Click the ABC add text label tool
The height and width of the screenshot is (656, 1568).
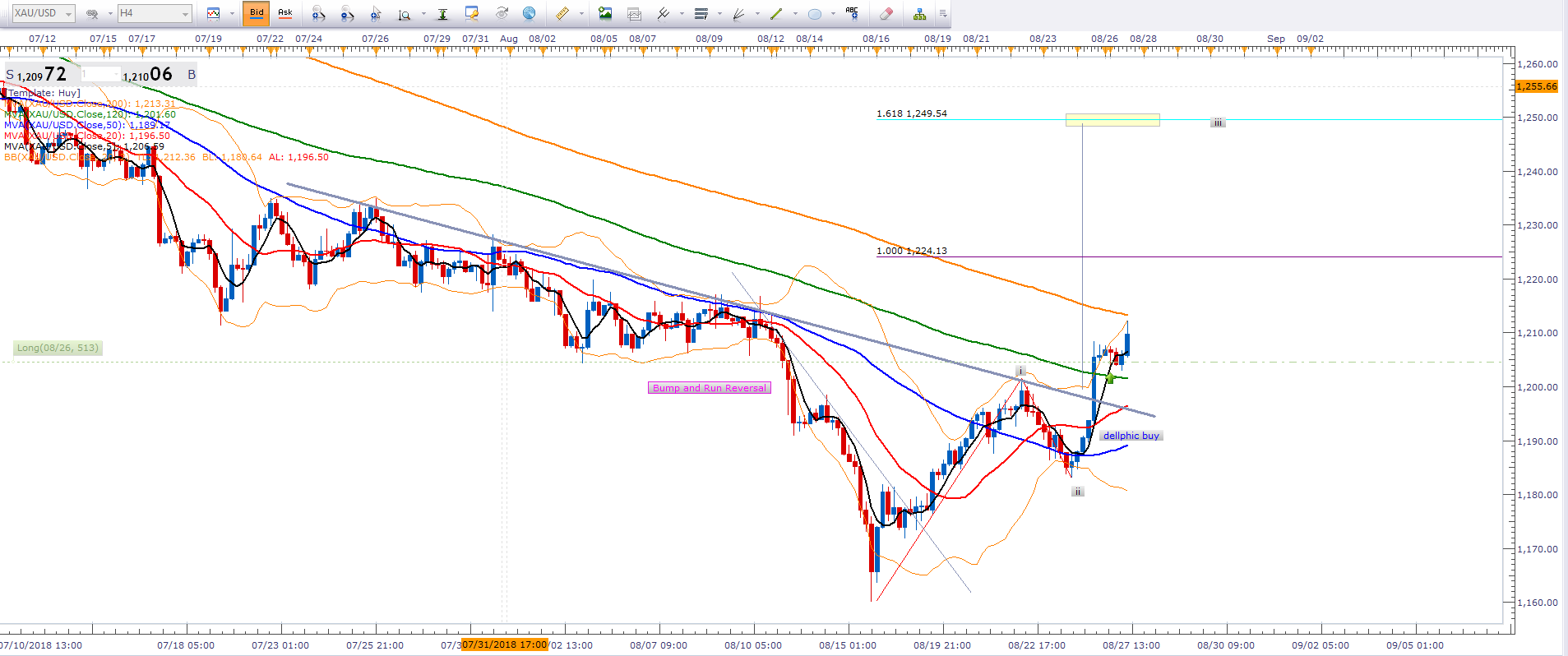(x=852, y=13)
